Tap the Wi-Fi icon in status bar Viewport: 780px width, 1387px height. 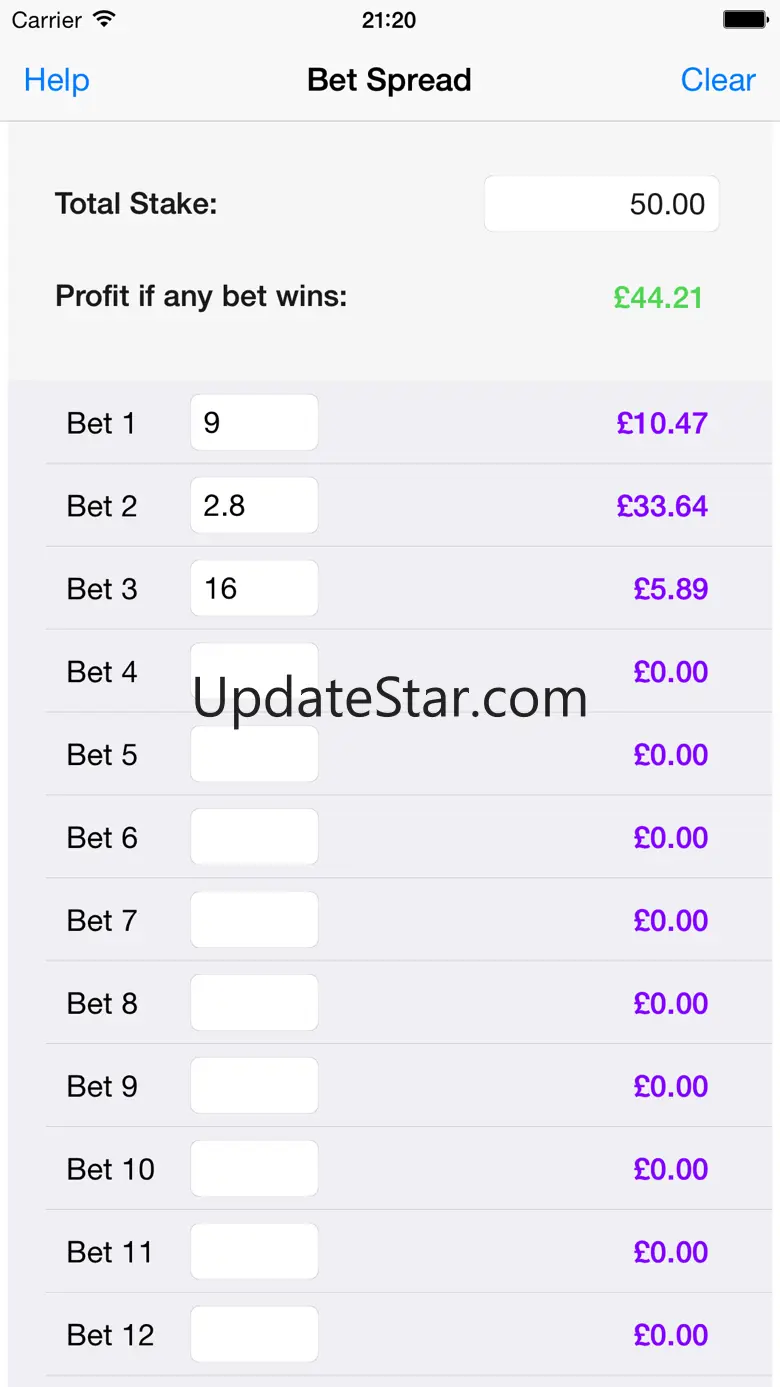104,20
